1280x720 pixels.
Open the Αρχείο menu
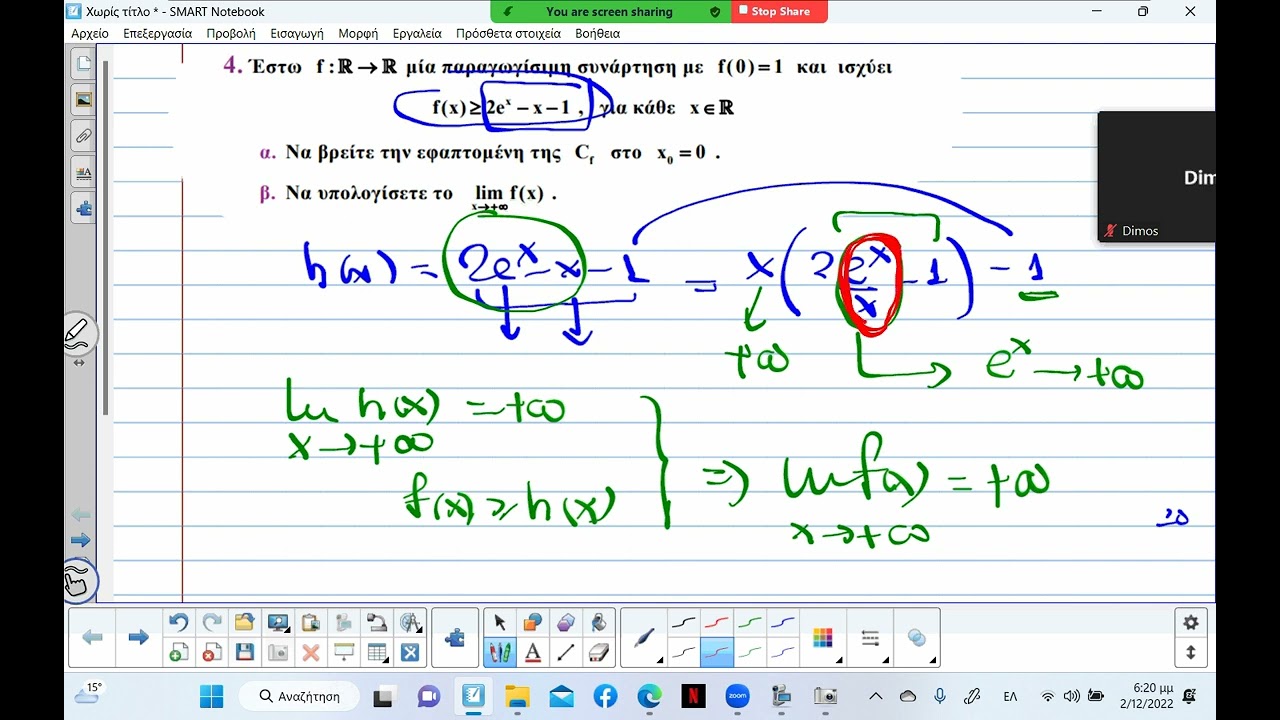coord(90,33)
